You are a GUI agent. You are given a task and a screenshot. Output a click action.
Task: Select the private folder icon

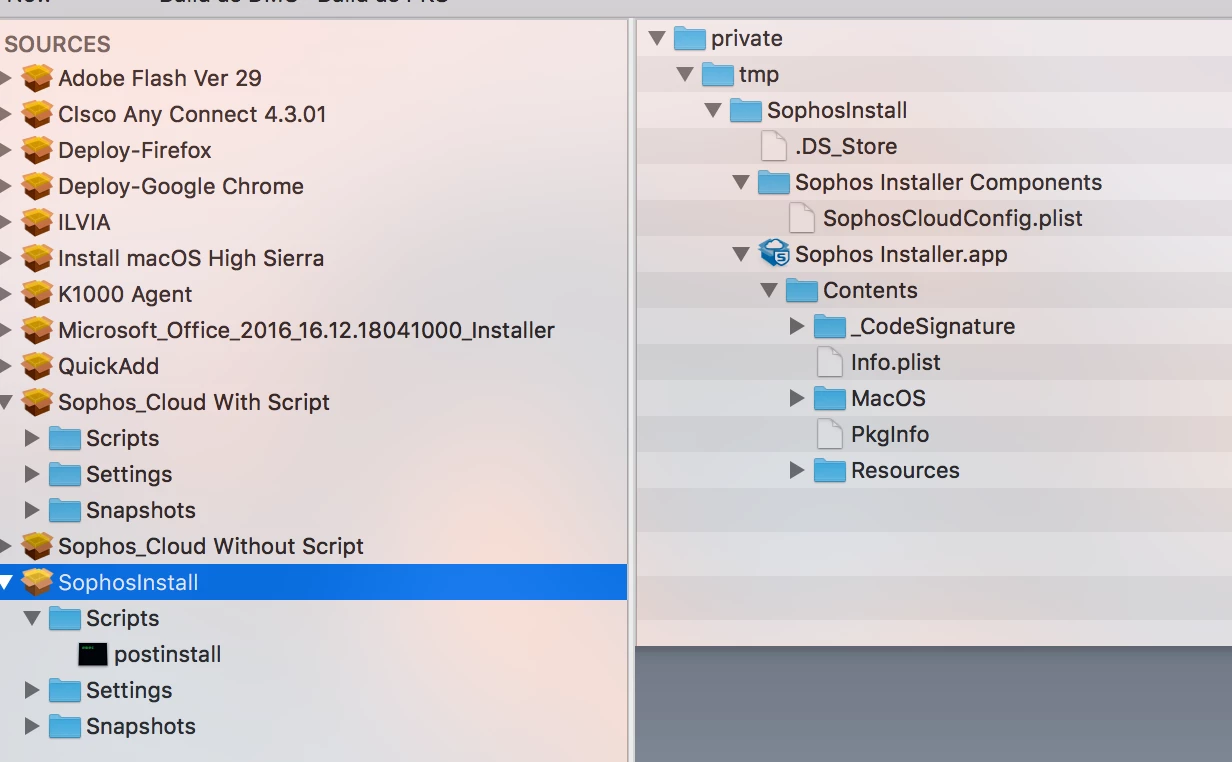(x=690, y=38)
